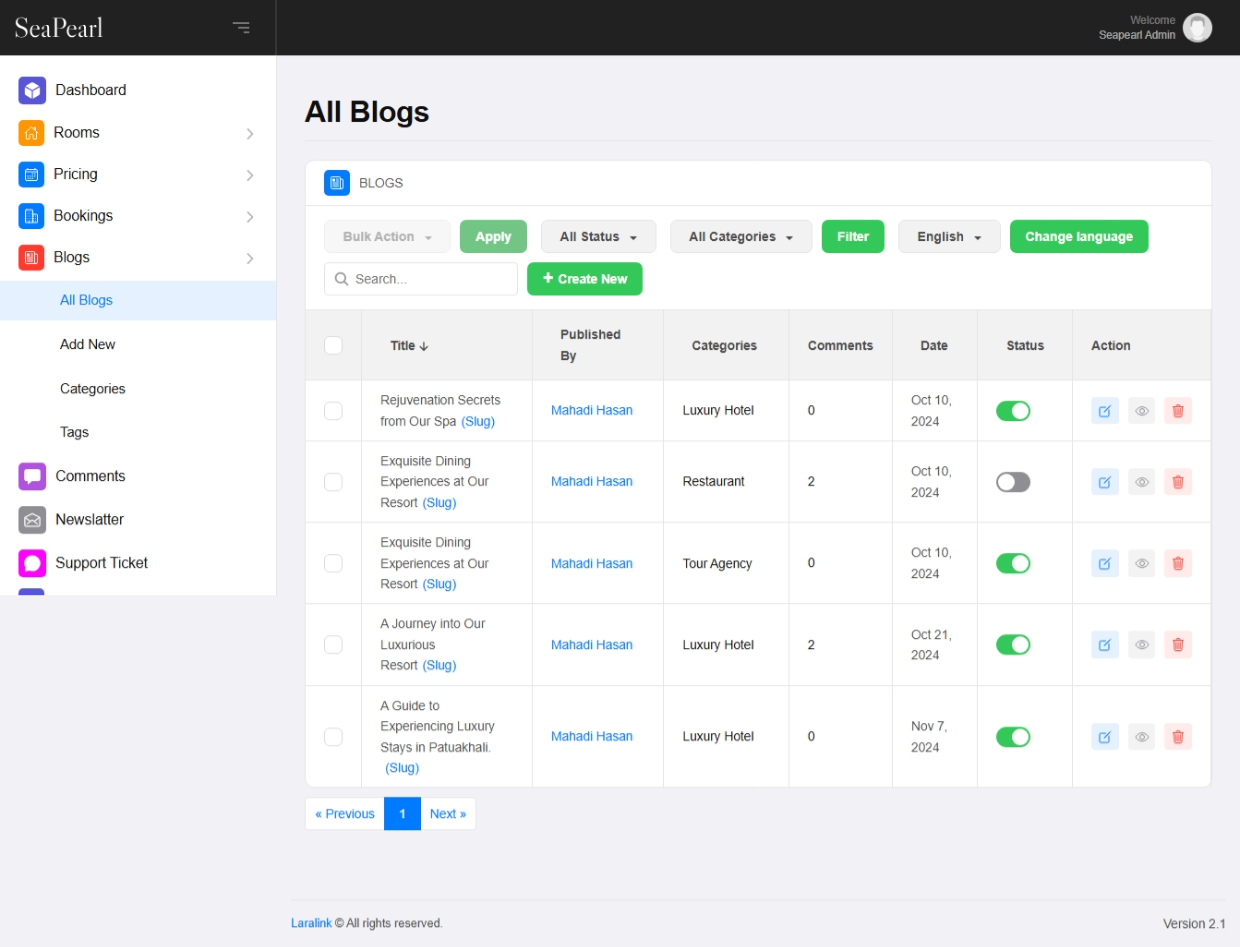
Task: Check the select-all checkbox in table header
Action: (334, 345)
